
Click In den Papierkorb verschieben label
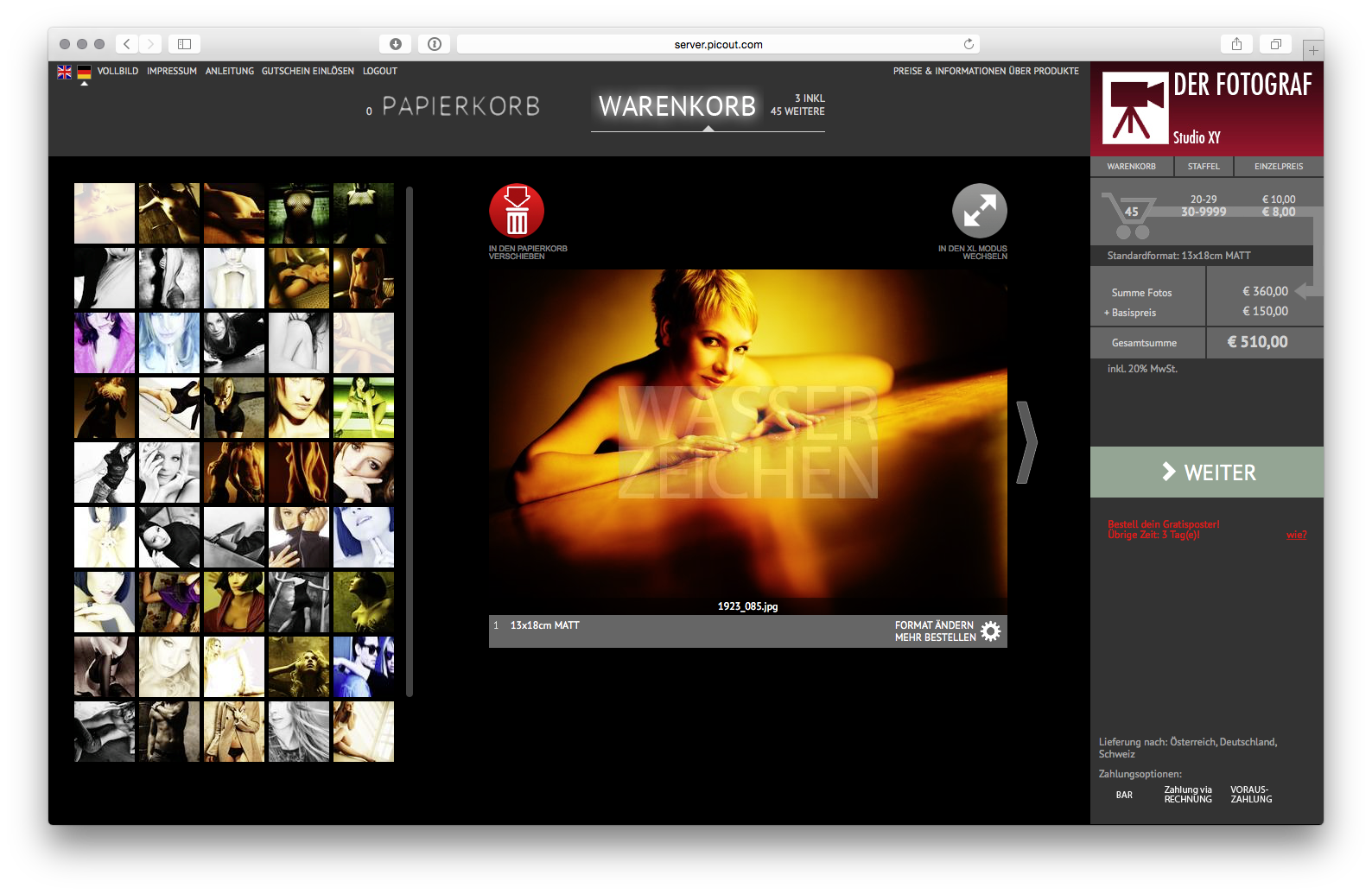(x=528, y=252)
